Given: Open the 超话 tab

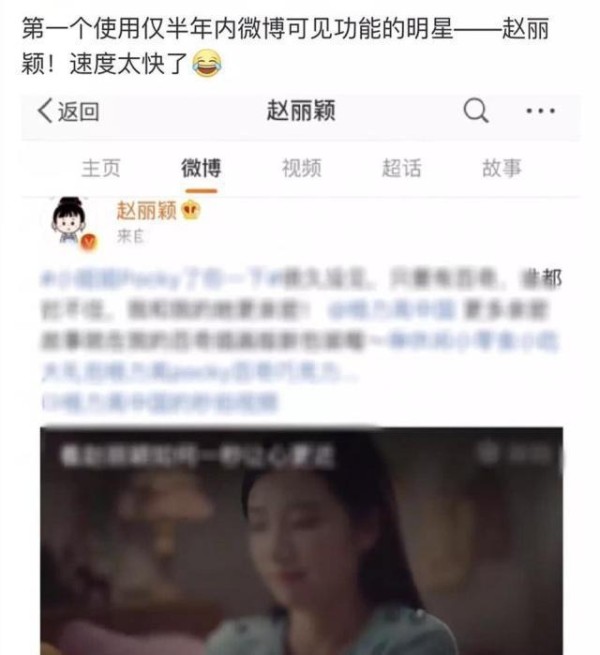Looking at the screenshot, I should (x=402, y=168).
